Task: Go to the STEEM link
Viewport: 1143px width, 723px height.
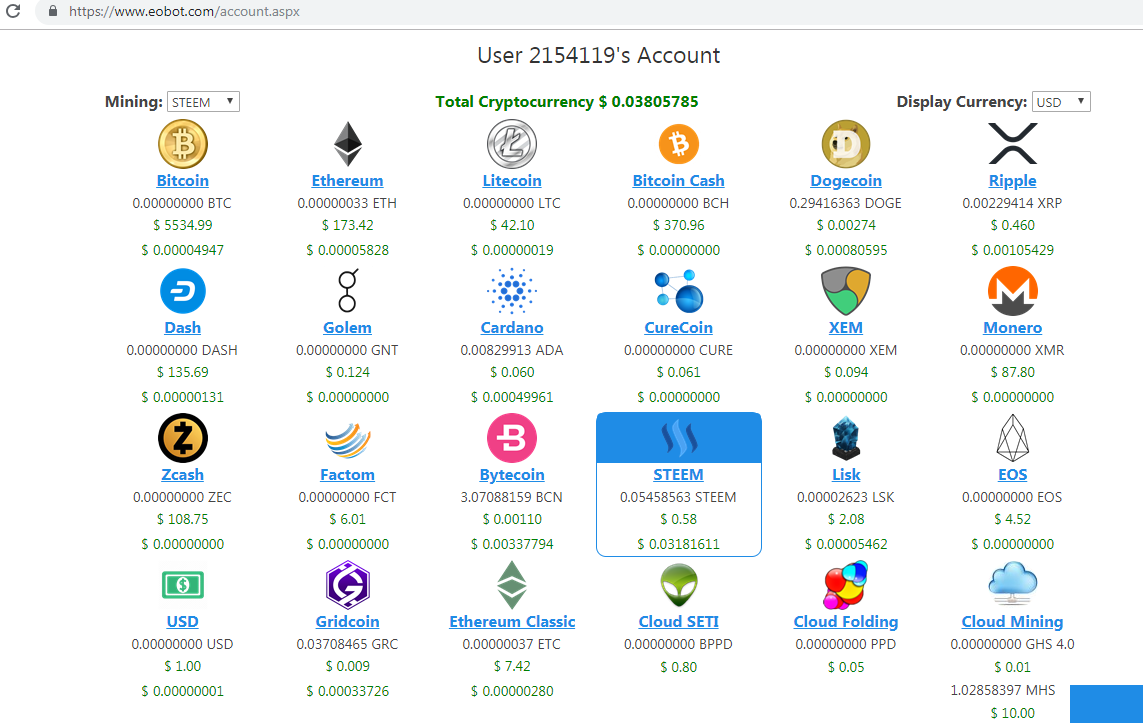Action: [x=679, y=474]
